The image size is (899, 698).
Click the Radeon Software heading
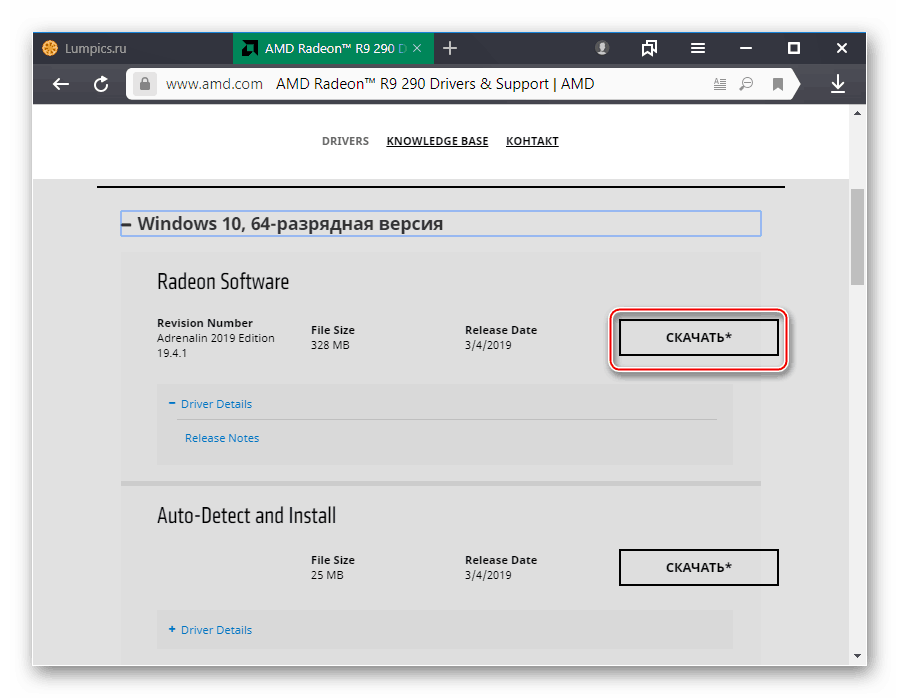(223, 282)
